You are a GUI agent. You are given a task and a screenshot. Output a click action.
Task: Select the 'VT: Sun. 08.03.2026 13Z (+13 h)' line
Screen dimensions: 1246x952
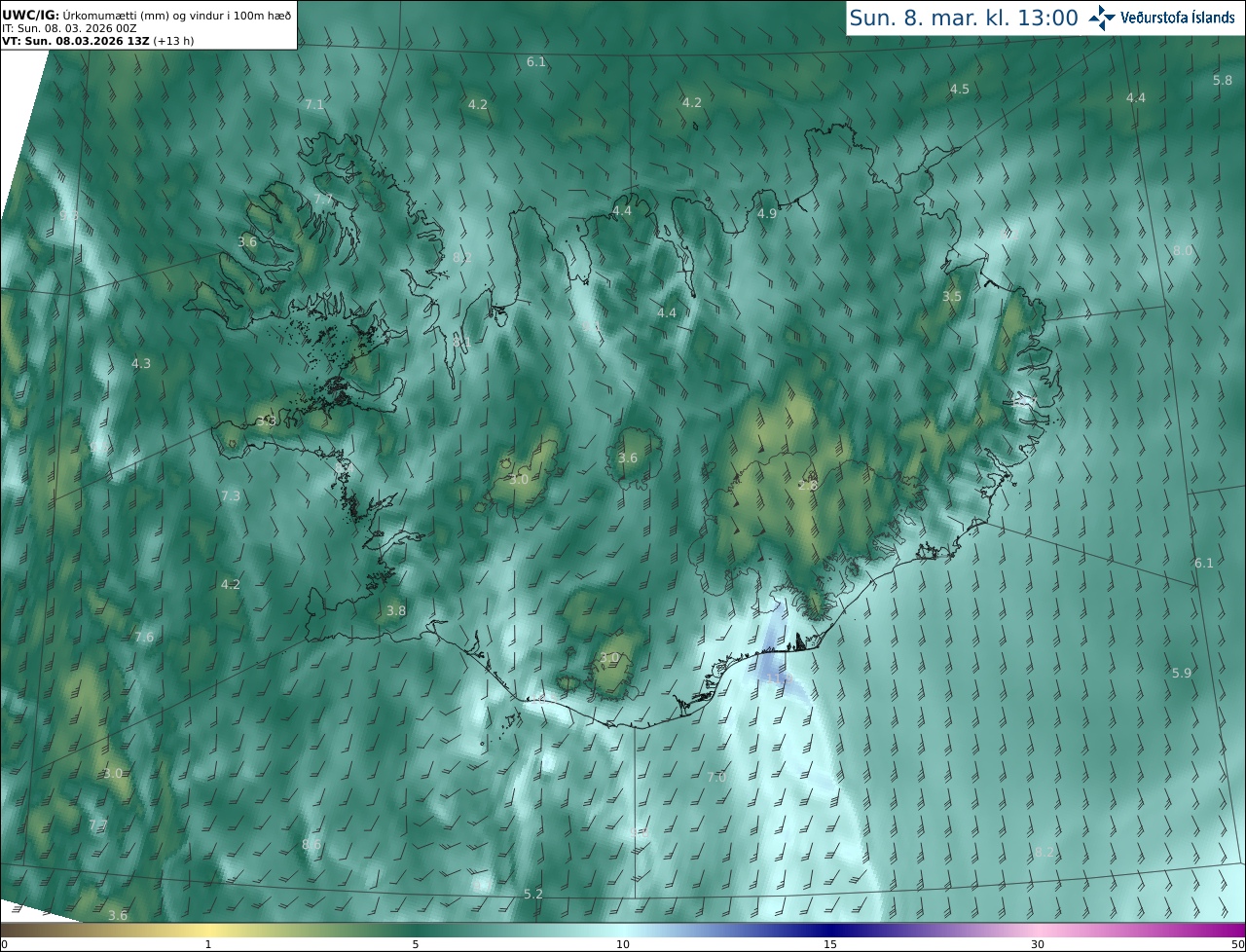pyautogui.click(x=100, y=41)
